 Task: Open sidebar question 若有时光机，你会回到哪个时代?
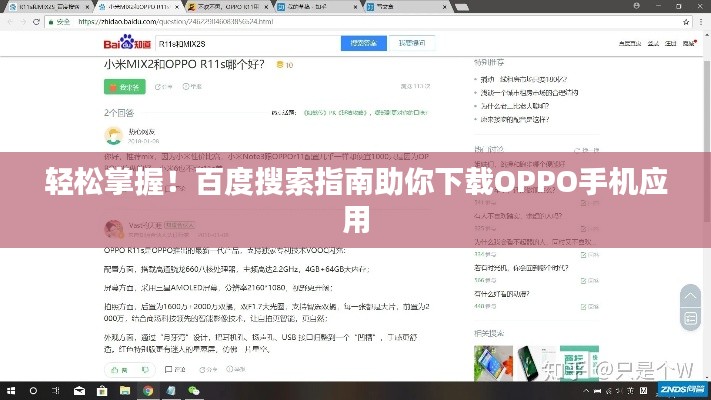[521, 268]
